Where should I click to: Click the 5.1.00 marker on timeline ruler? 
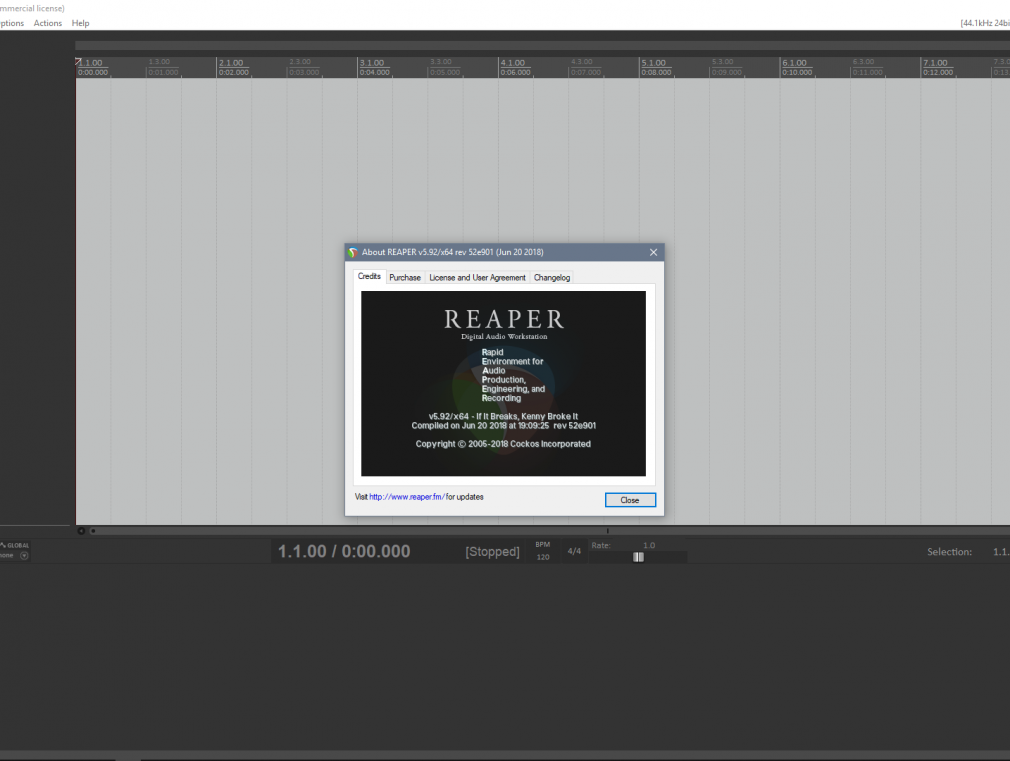(x=654, y=63)
